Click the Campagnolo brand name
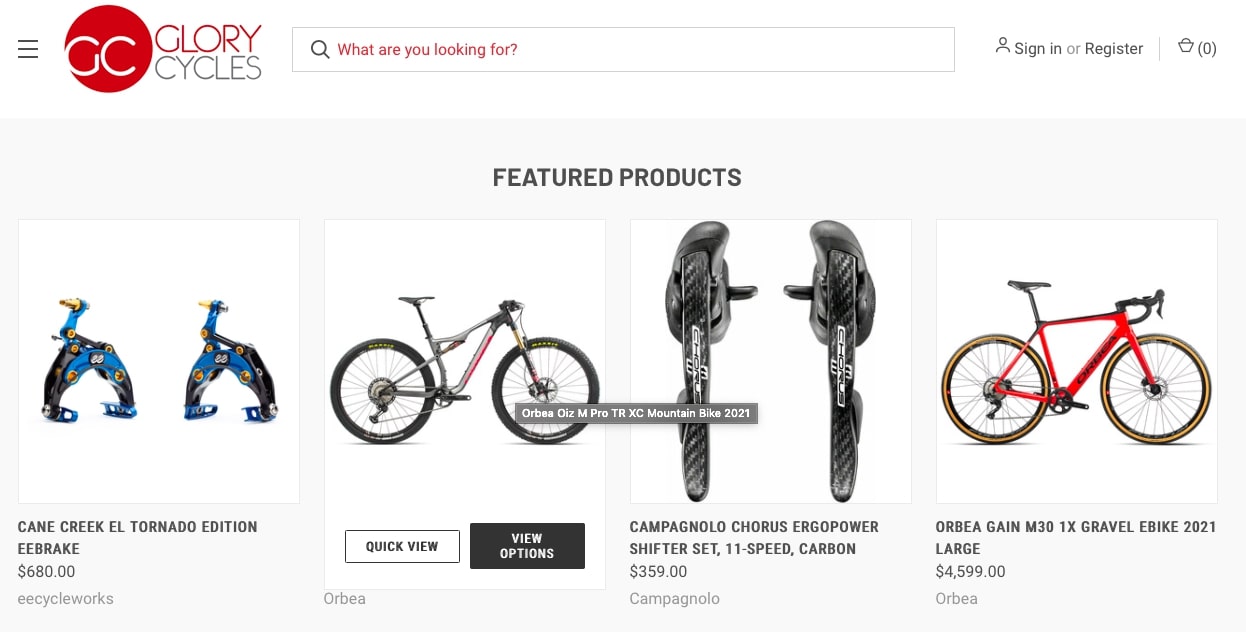This screenshot has height=632, width=1246. pyautogui.click(x=674, y=599)
